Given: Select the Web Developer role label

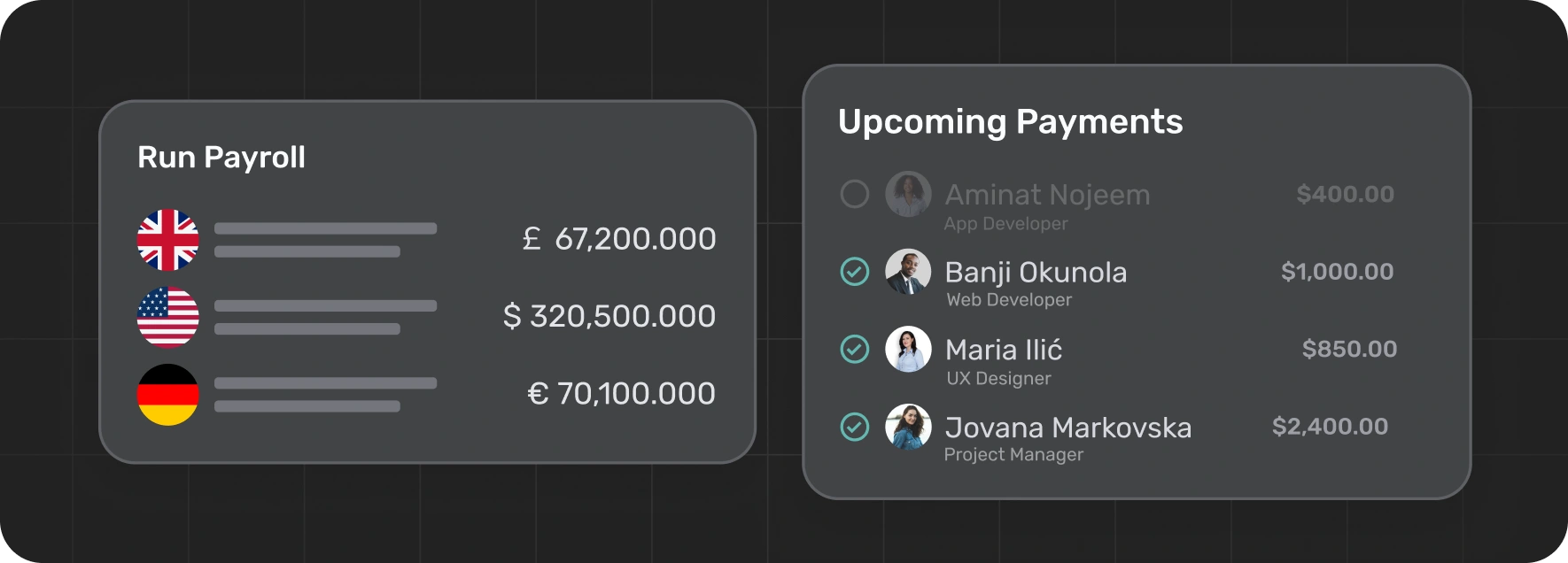Looking at the screenshot, I should coord(1007,300).
